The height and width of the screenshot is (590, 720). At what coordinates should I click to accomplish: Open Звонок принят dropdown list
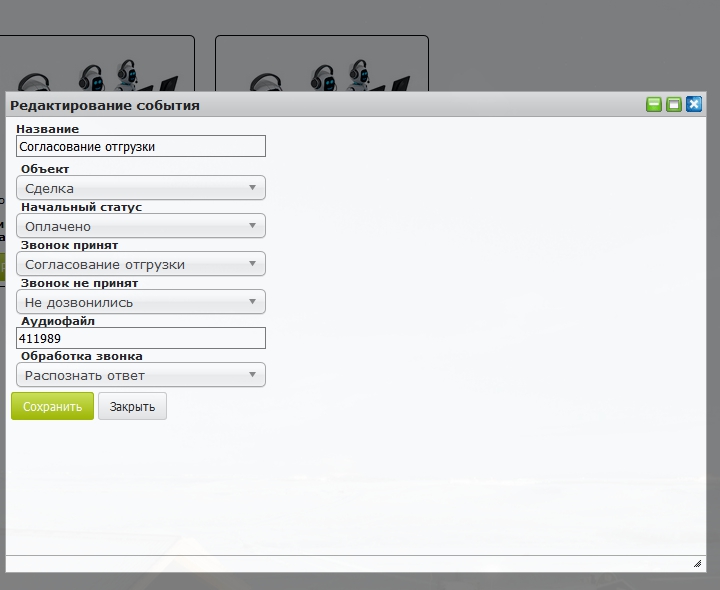pos(141,264)
